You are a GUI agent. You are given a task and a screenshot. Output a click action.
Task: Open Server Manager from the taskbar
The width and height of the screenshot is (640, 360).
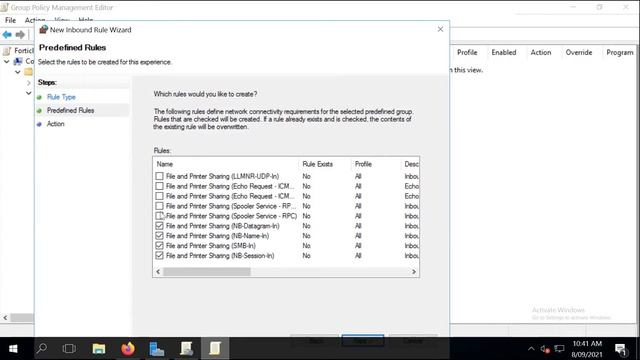coord(157,349)
